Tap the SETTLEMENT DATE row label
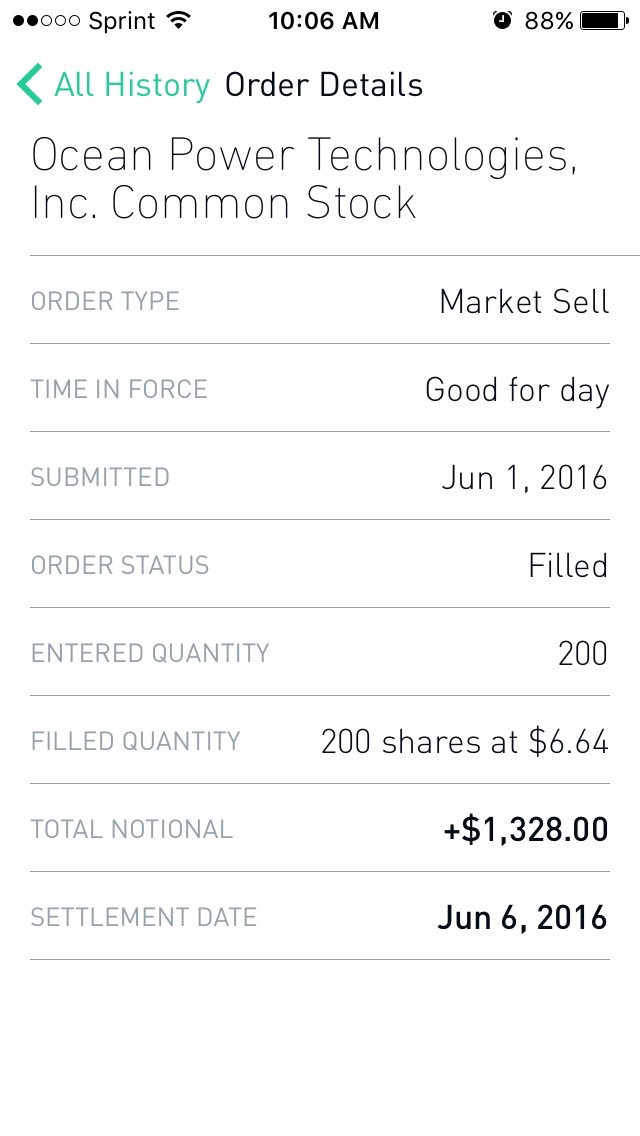640x1136 pixels. [x=143, y=917]
